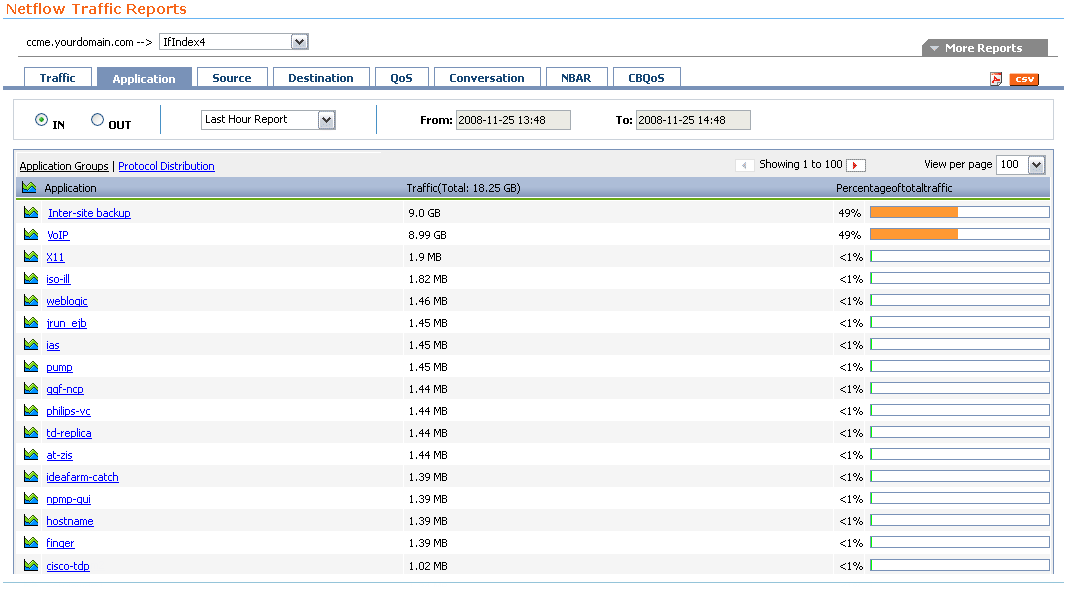Select the Application tab
This screenshot has height=592, width=1067.
point(144,78)
